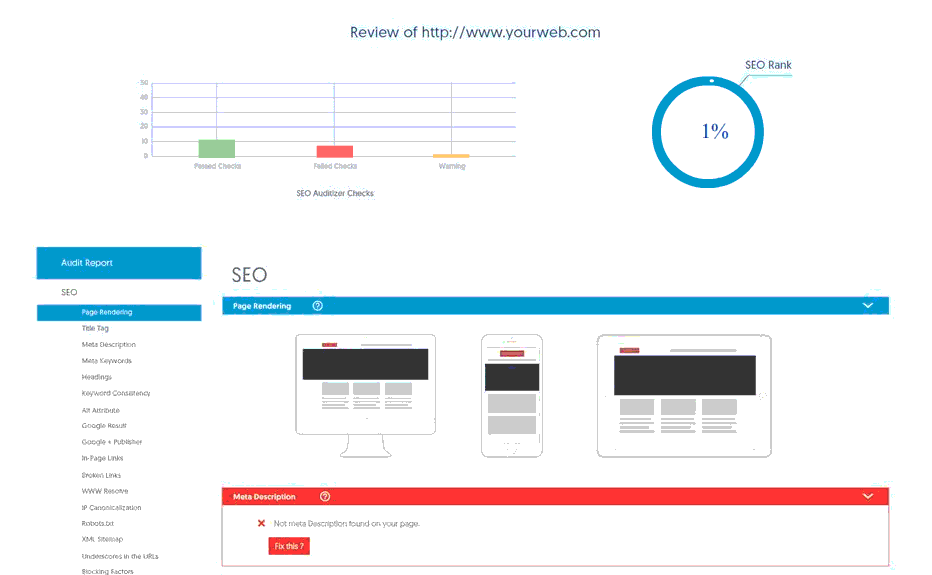
Task: Select SEO in the sidebar
Action: point(69,293)
